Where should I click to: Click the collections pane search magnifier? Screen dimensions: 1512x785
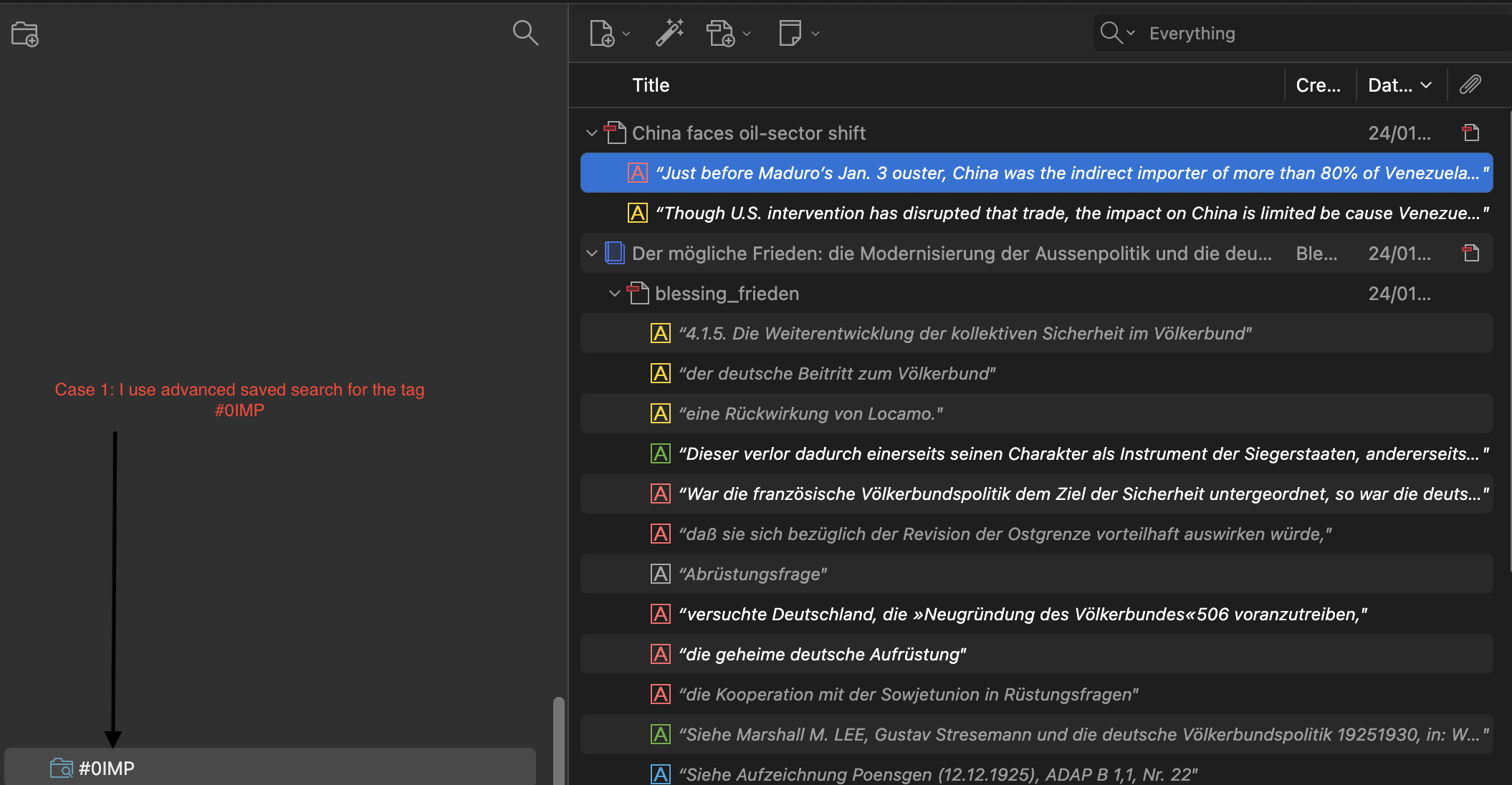(525, 33)
